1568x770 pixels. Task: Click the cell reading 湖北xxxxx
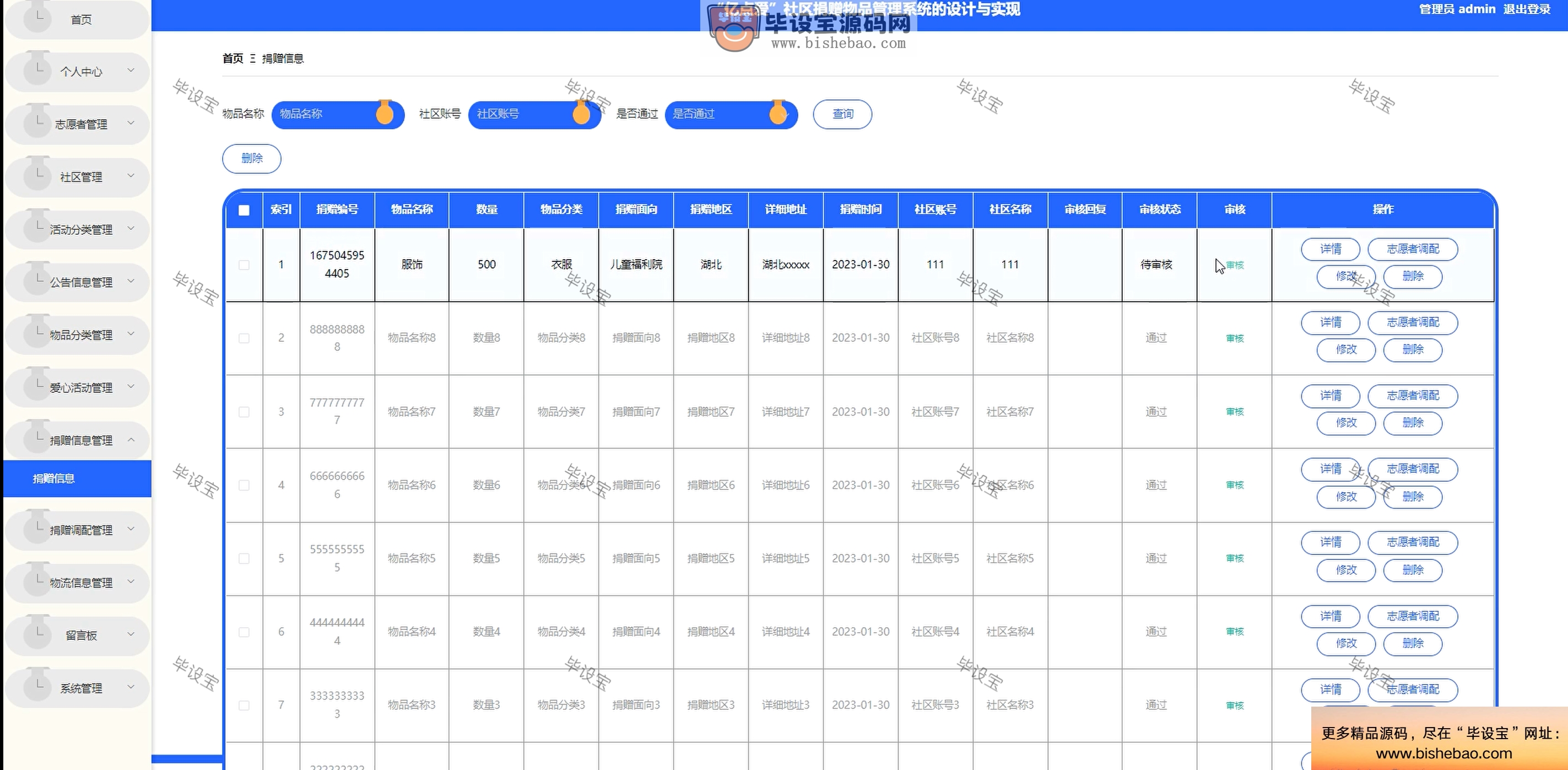pyautogui.click(x=785, y=265)
